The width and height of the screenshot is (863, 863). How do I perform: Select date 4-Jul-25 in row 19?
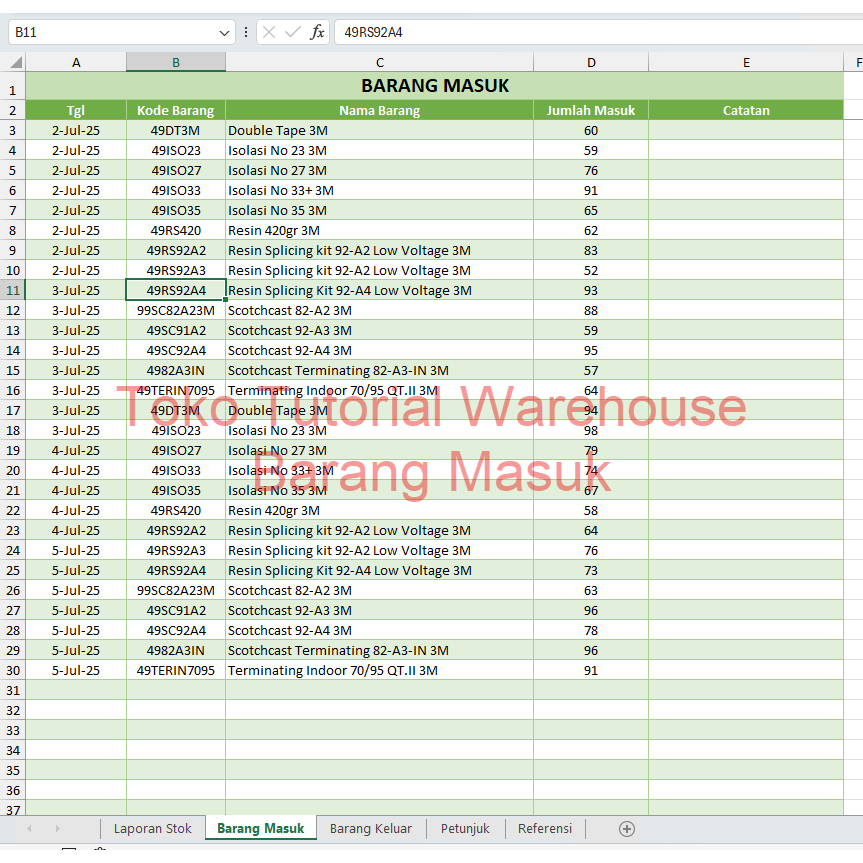76,450
